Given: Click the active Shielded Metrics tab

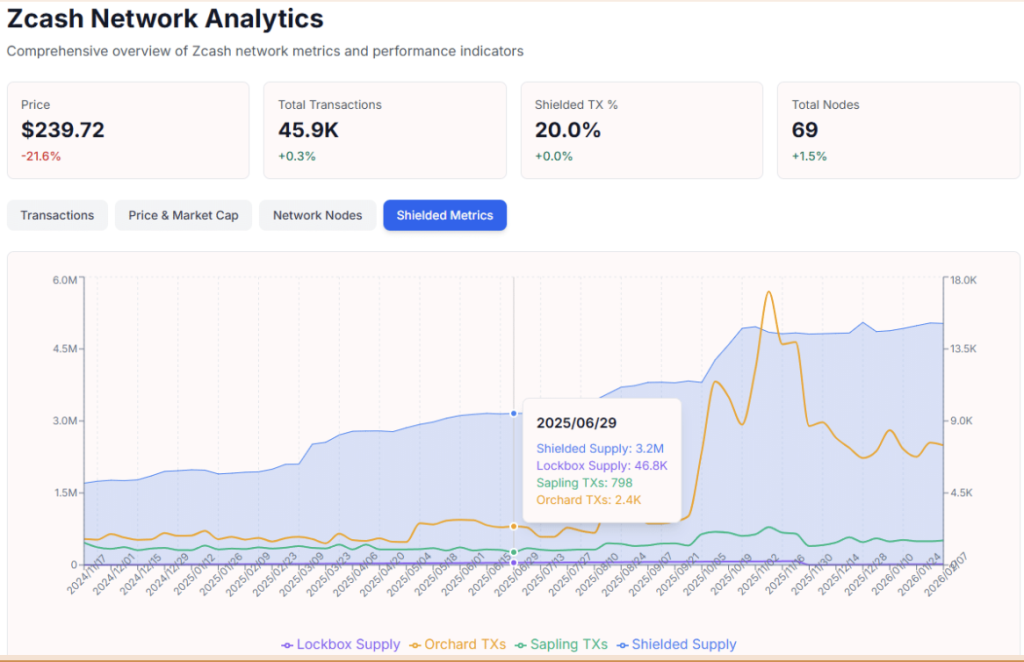Looking at the screenshot, I should 444,215.
